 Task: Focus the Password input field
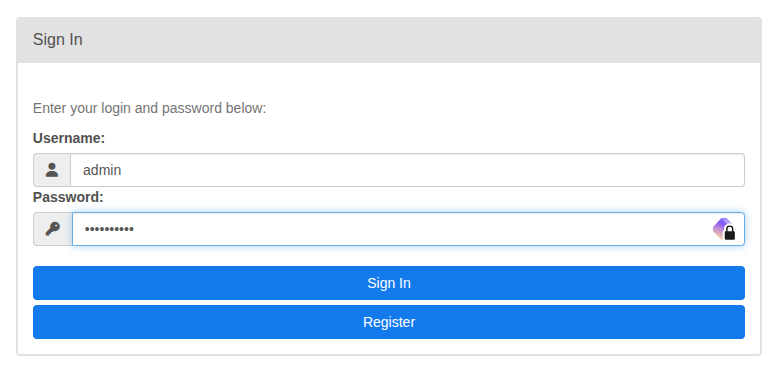[x=408, y=229]
